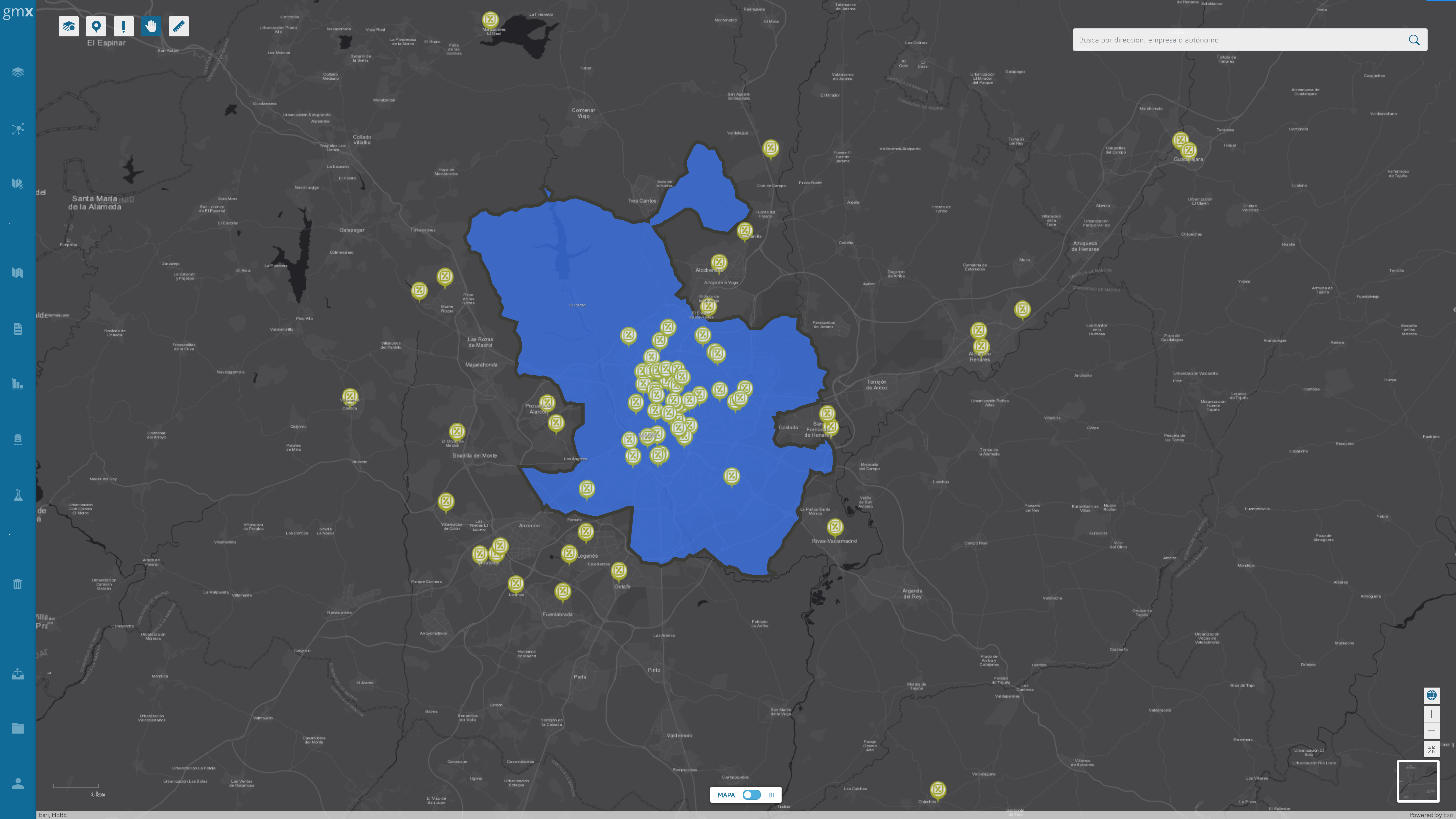The image size is (1456, 819).
Task: Click the collapse arrows extent button
Action: point(1431,749)
